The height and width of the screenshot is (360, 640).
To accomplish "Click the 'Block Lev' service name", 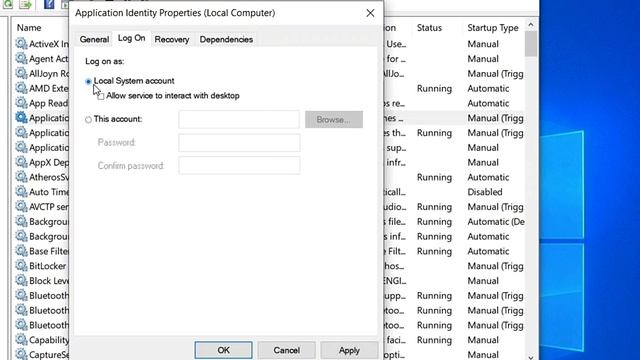I will coord(49,281).
